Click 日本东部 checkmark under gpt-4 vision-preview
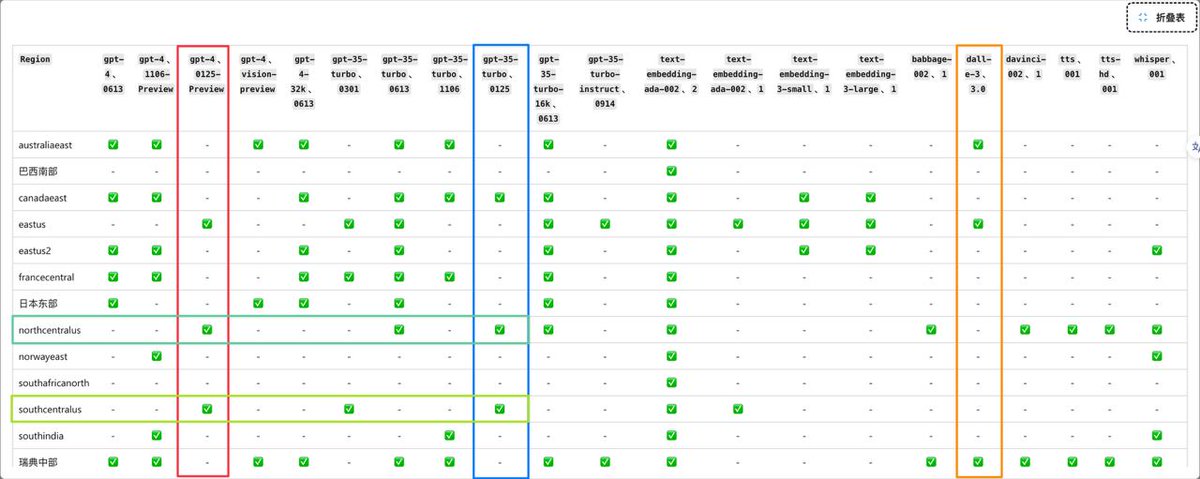 coord(257,303)
